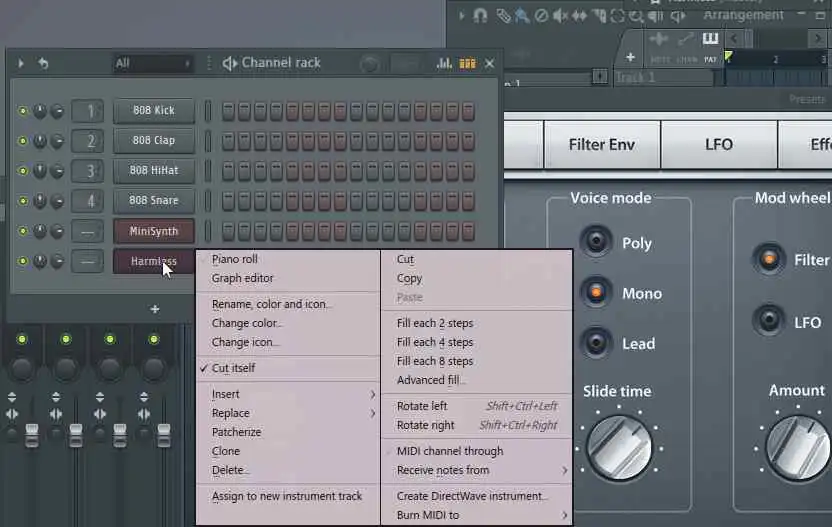This screenshot has width=832, height=527.
Task: Choose Piano roll from context menu
Action: pyautogui.click(x=288, y=259)
